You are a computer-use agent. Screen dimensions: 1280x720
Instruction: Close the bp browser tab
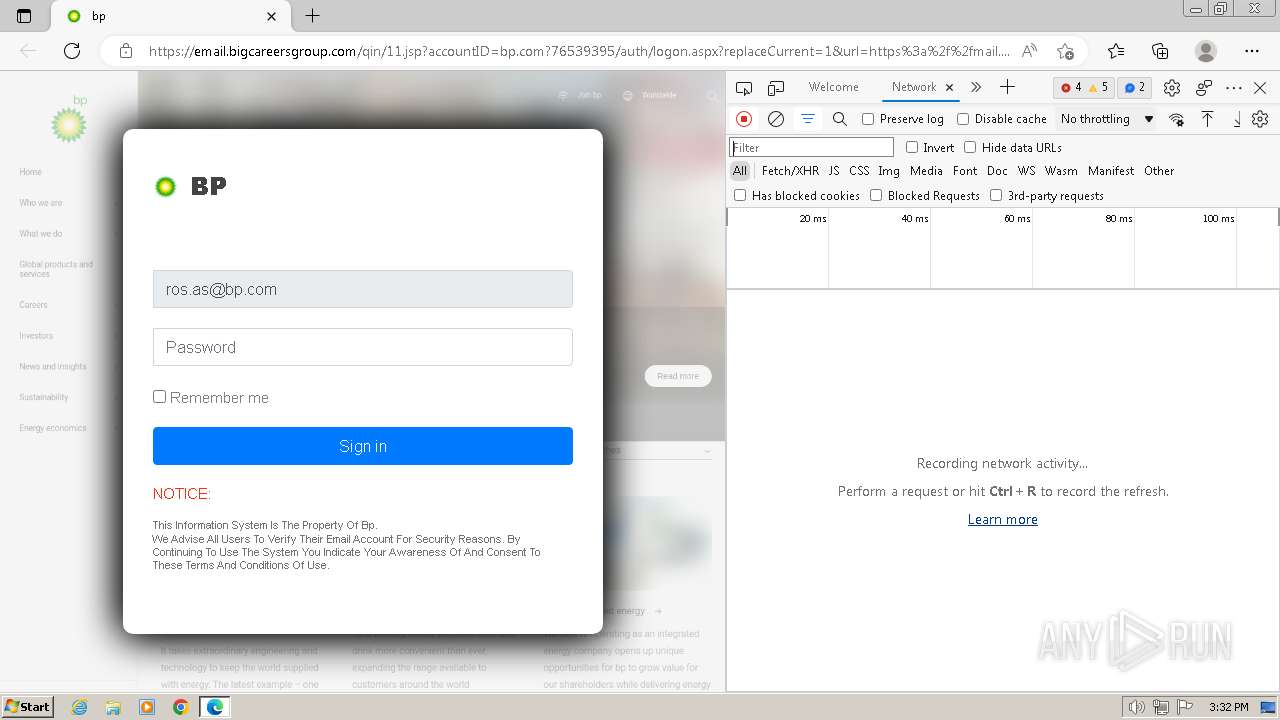272,16
